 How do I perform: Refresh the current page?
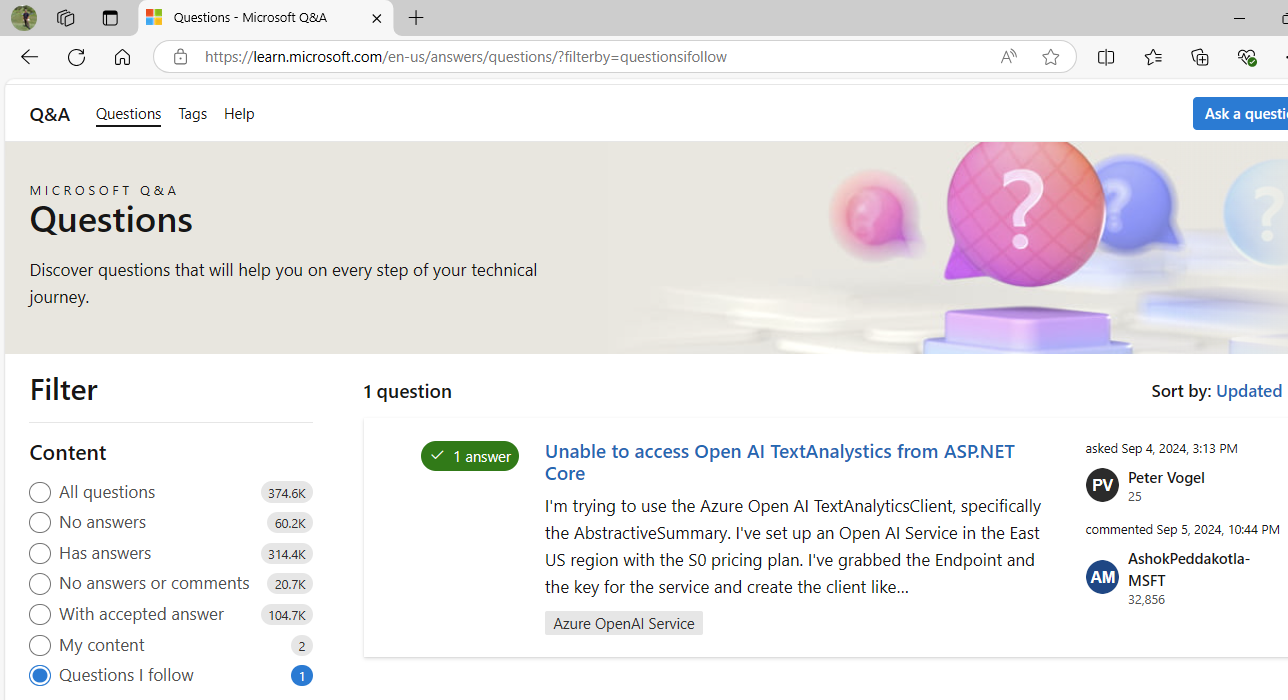76,57
